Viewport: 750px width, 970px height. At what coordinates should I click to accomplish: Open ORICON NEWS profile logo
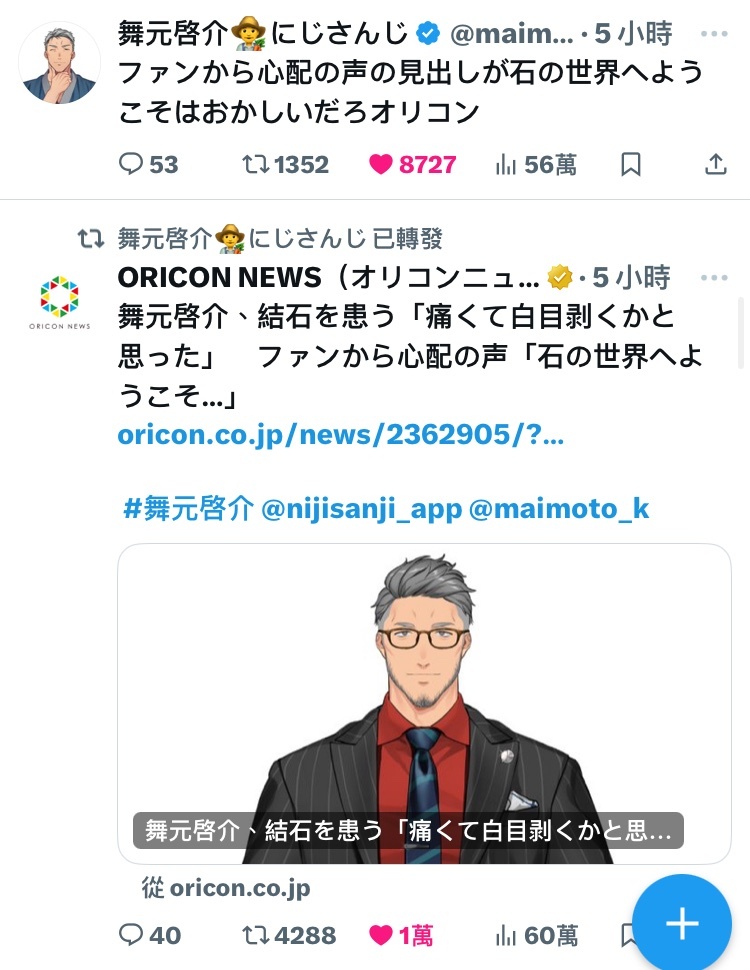tap(59, 302)
